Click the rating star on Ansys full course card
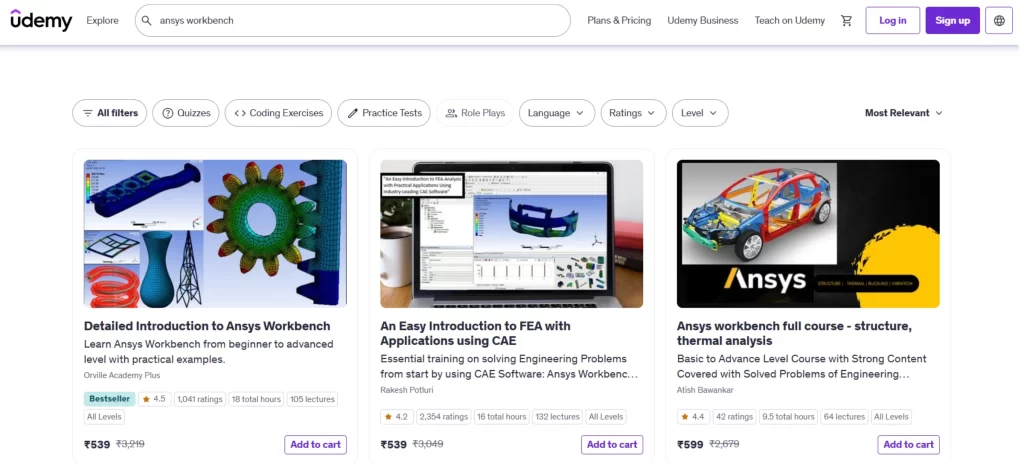 pos(685,417)
